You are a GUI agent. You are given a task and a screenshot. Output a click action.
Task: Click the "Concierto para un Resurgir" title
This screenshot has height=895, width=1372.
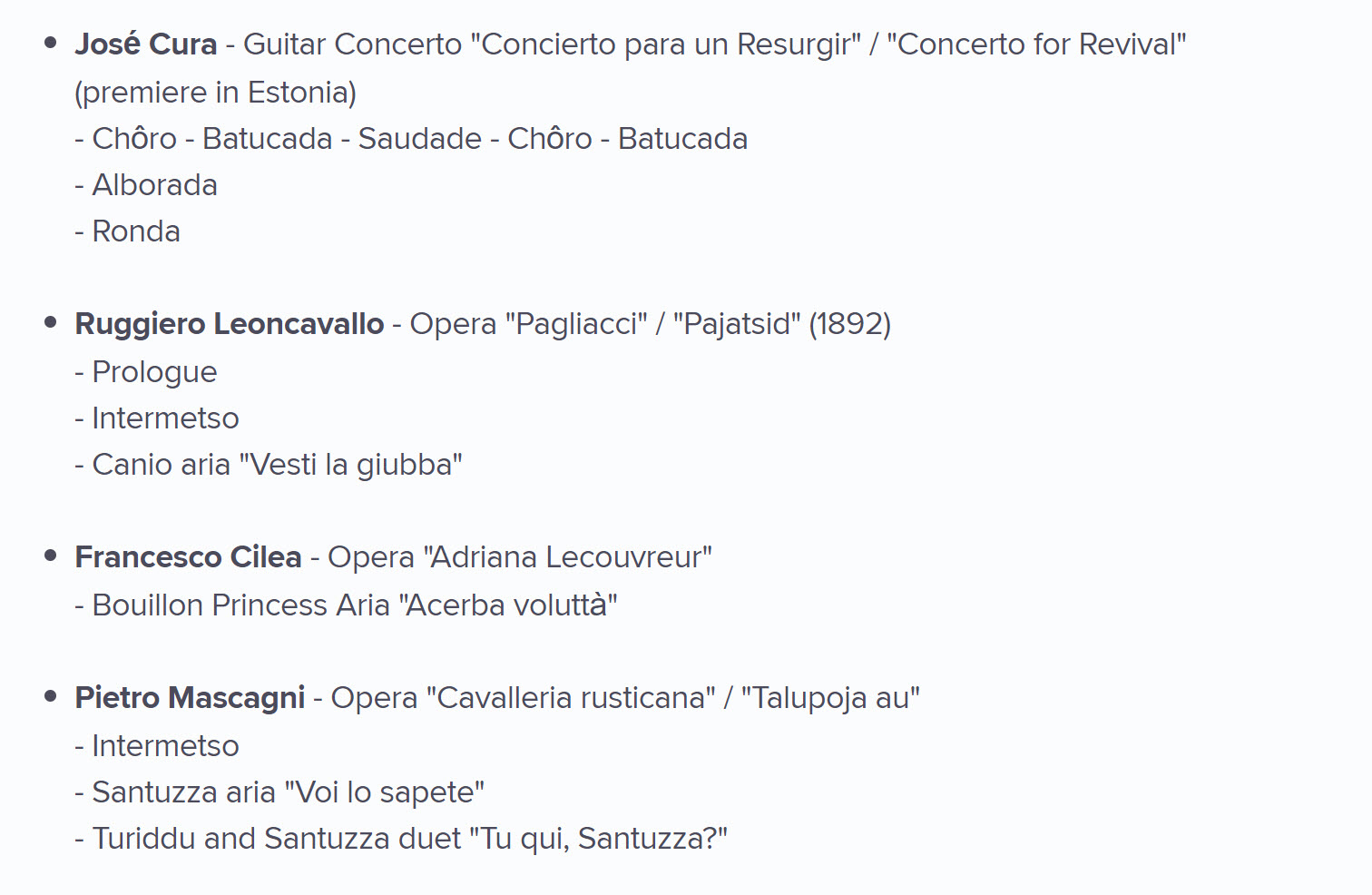click(666, 44)
